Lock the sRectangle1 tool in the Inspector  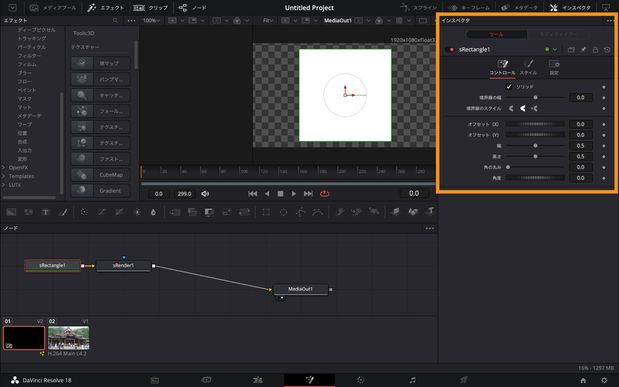[x=595, y=50]
